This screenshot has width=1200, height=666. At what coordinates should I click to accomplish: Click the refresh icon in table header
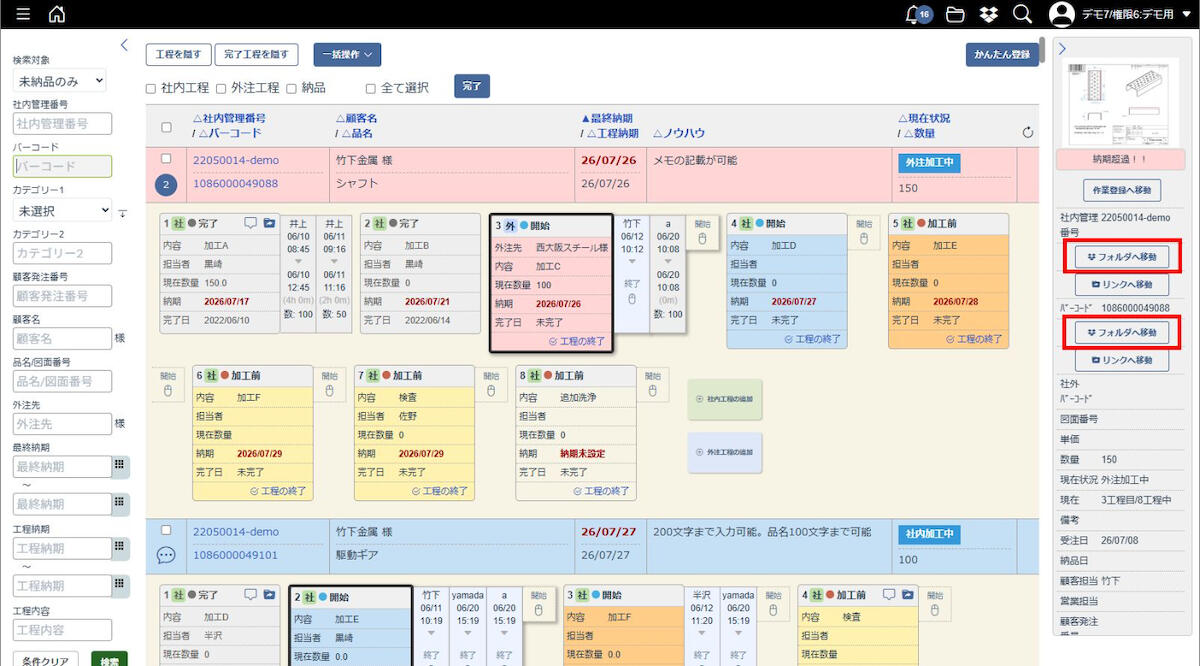click(1028, 132)
